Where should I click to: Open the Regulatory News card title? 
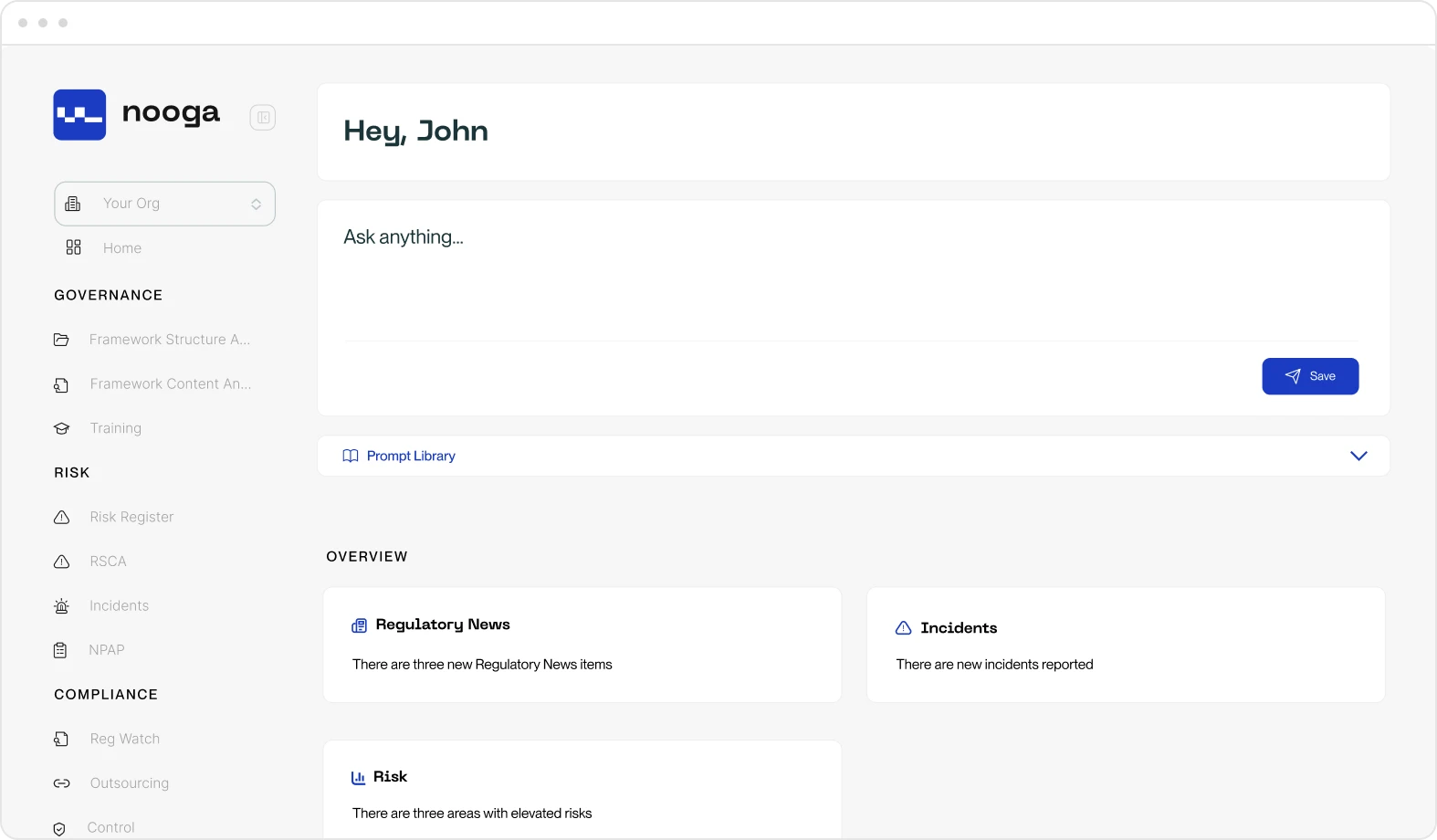point(443,625)
